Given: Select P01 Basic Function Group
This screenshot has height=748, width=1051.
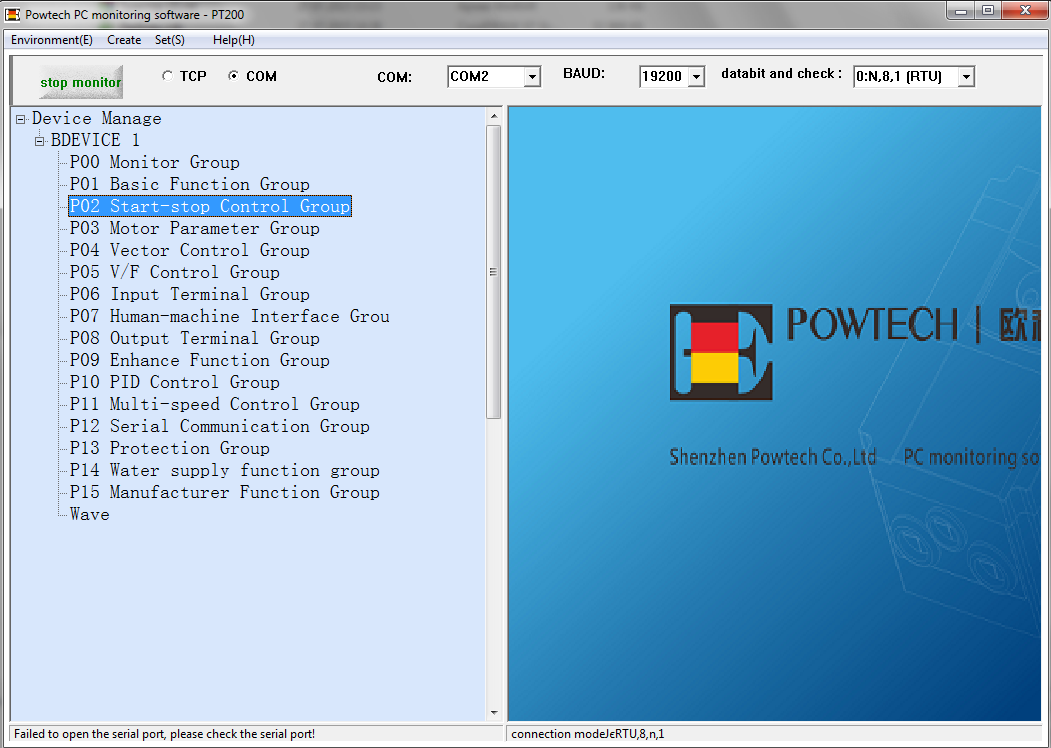Looking at the screenshot, I should point(190,184).
